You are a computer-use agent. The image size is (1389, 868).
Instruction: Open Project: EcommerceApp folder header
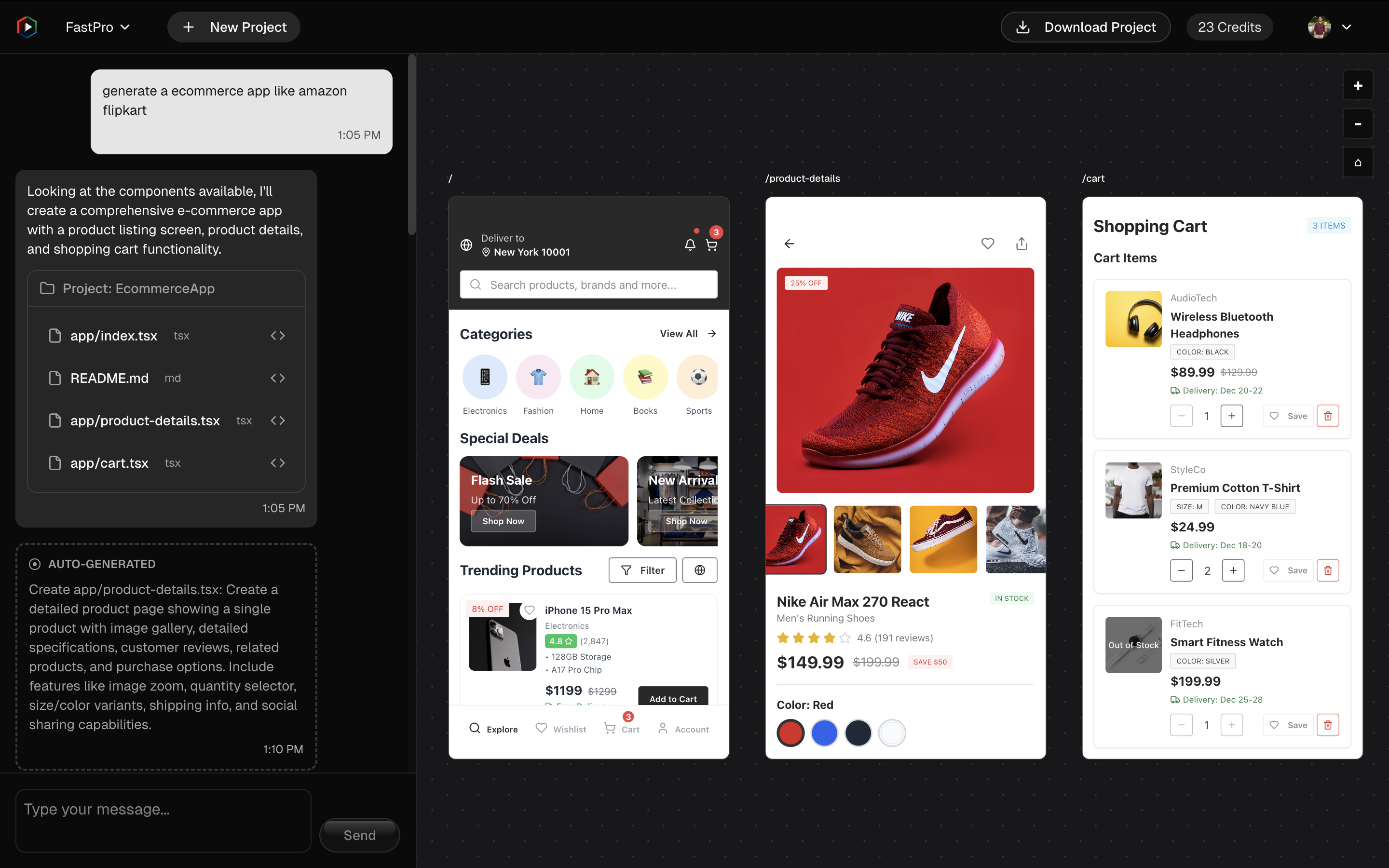pos(166,289)
